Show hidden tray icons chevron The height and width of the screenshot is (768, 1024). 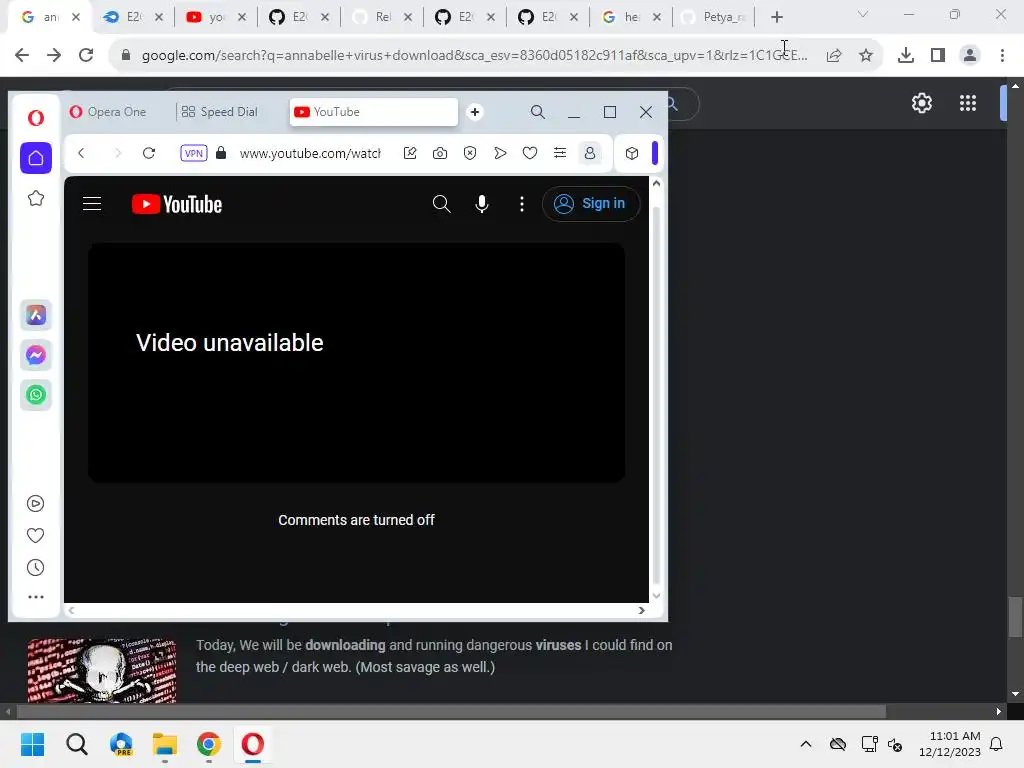tap(806, 744)
